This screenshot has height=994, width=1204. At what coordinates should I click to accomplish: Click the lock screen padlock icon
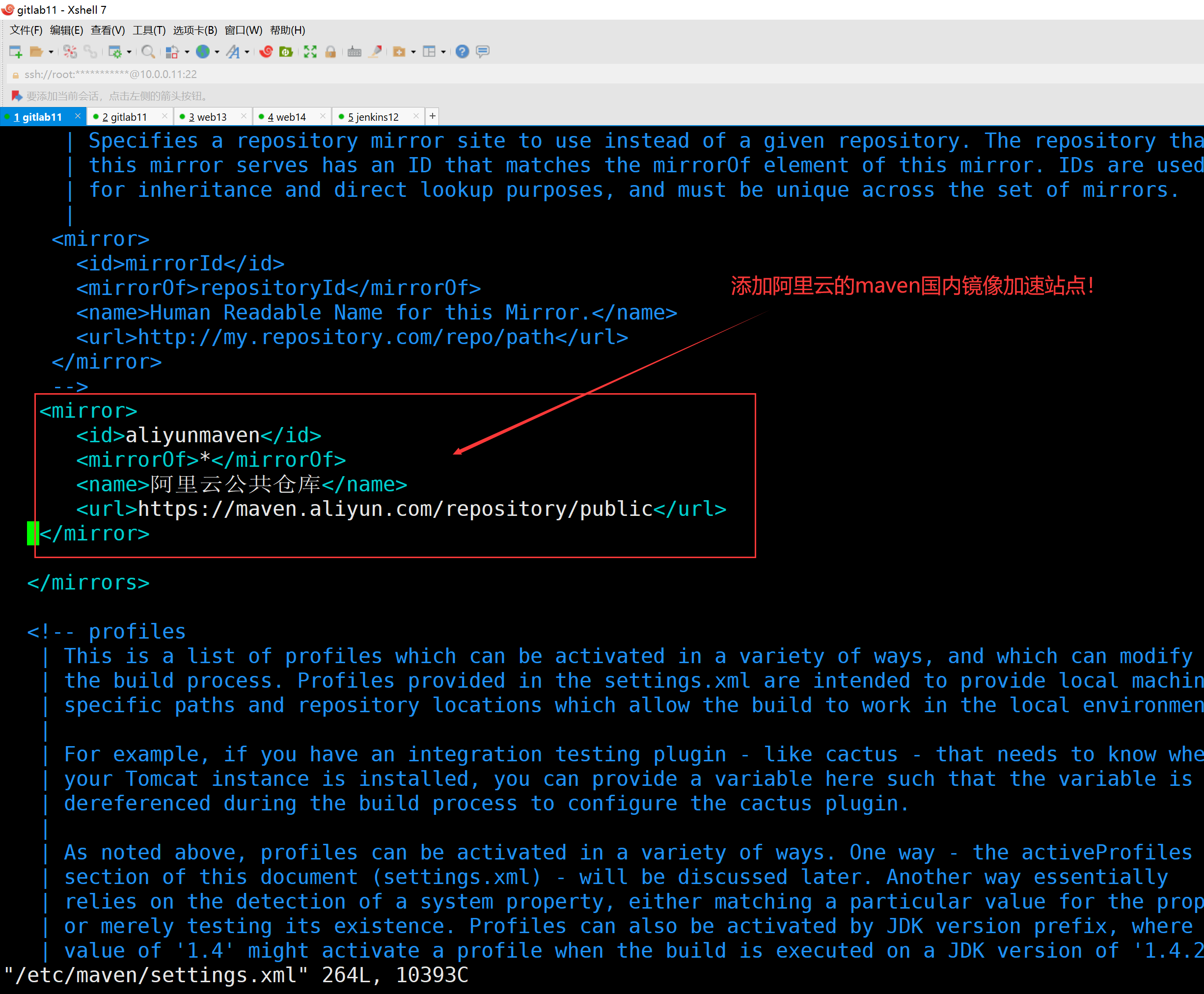click(x=330, y=52)
